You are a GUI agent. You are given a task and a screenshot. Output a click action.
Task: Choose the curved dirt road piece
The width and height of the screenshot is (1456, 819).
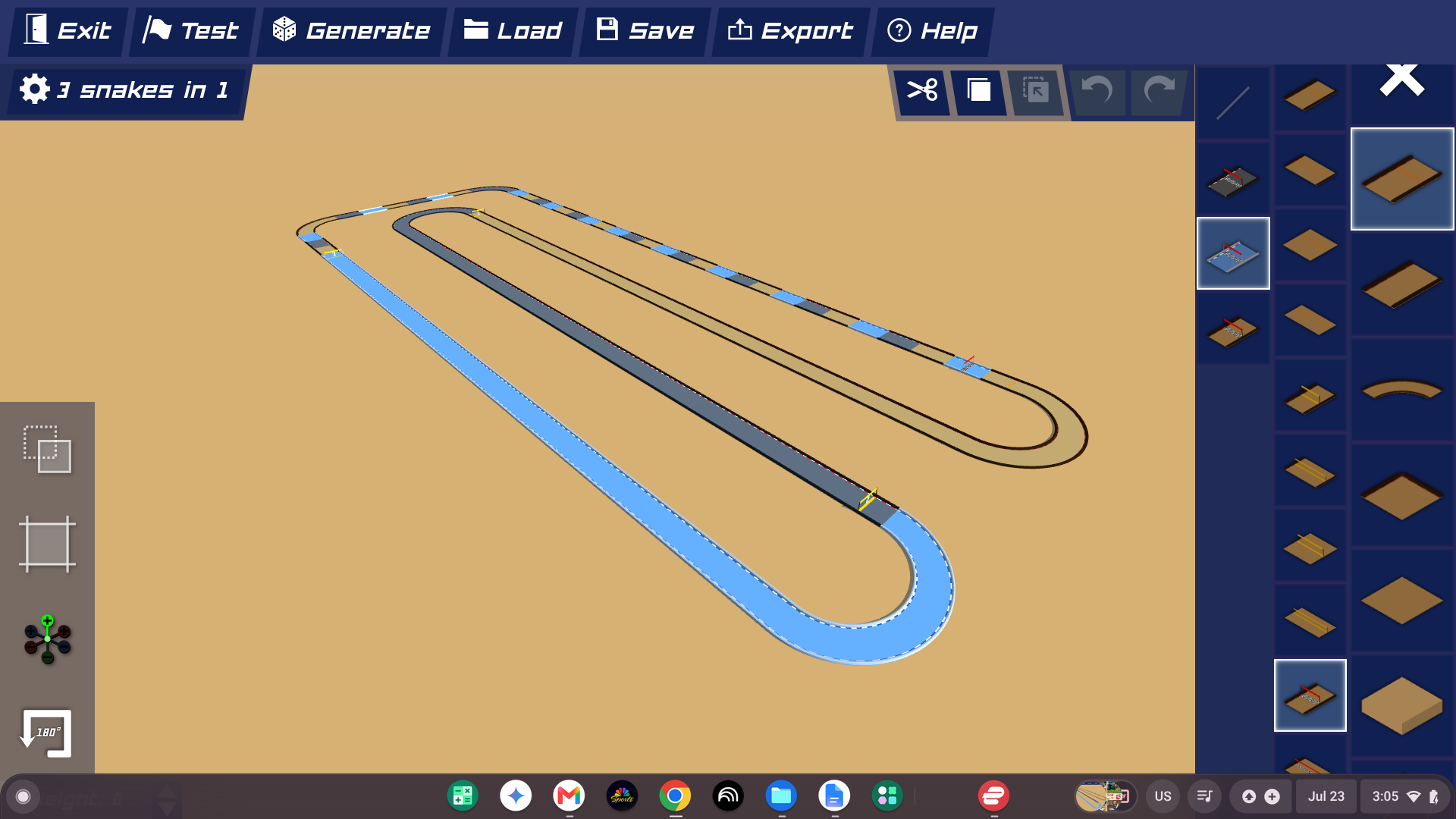click(1402, 391)
